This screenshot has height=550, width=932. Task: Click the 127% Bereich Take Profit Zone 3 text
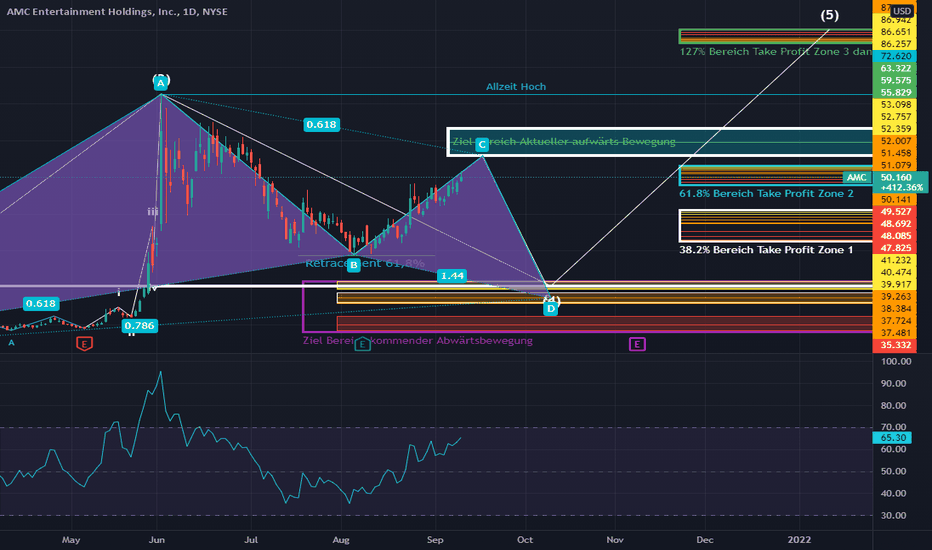click(776, 52)
